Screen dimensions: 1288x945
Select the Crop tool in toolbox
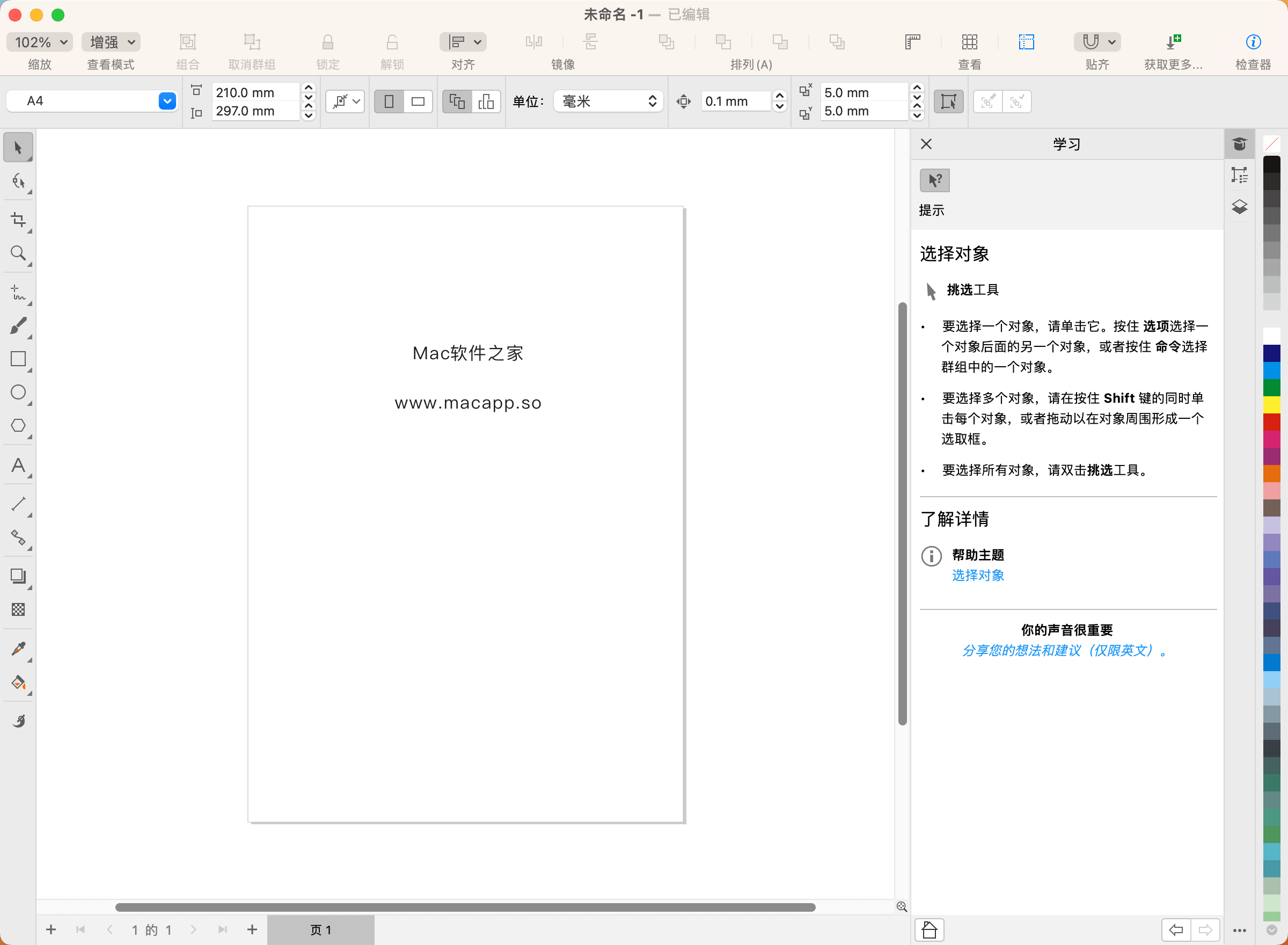pos(18,220)
